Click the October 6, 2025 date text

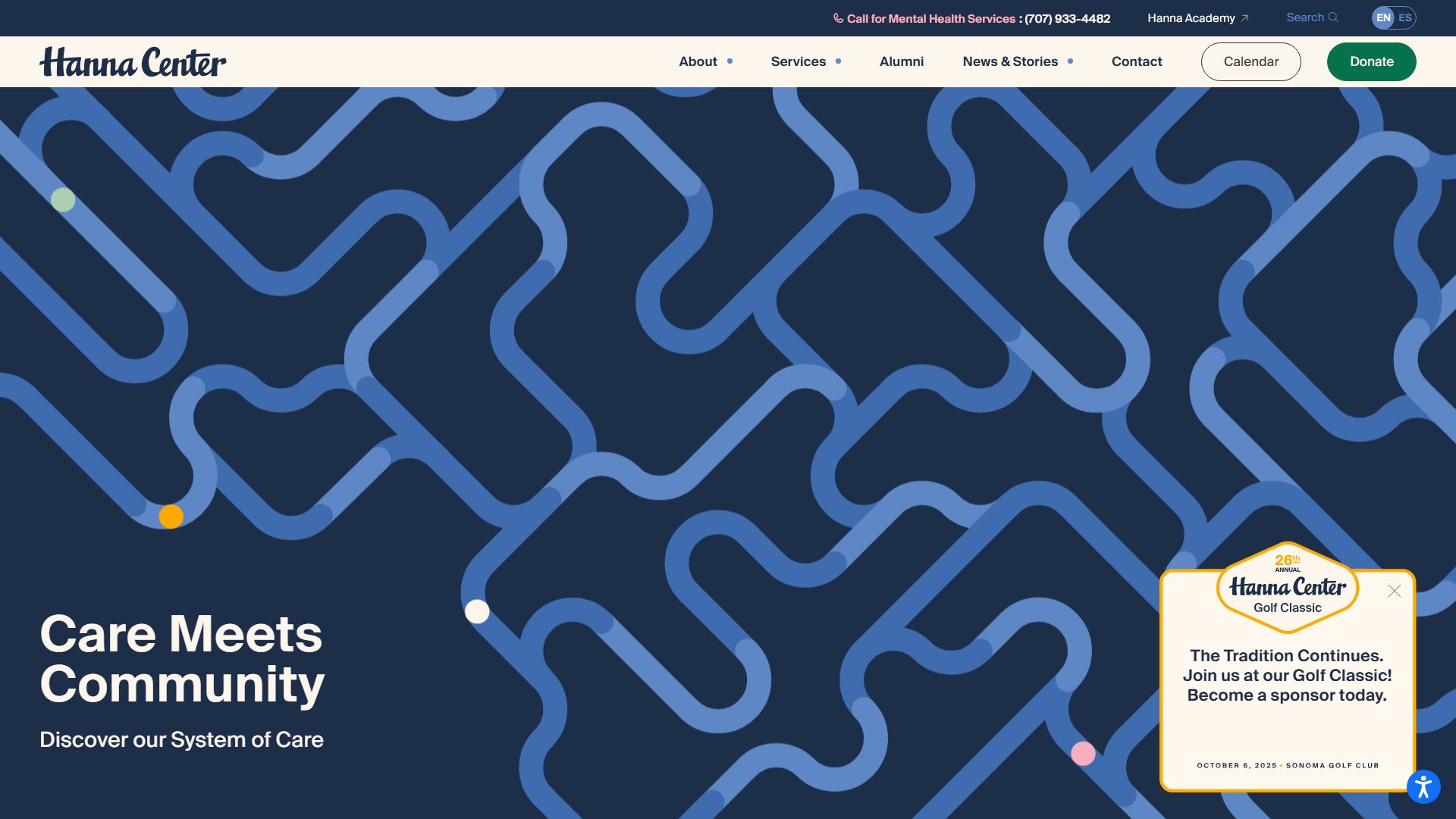pyautogui.click(x=1236, y=765)
